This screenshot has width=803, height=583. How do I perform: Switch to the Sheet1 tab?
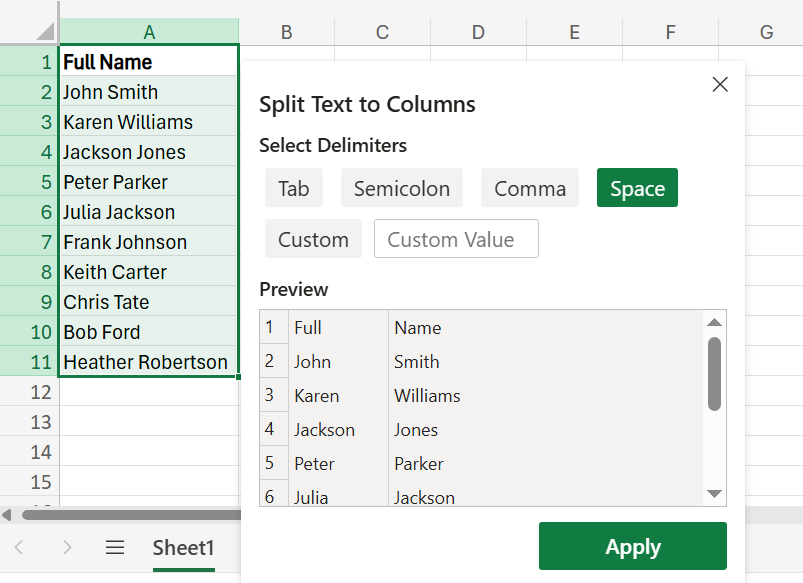click(183, 547)
